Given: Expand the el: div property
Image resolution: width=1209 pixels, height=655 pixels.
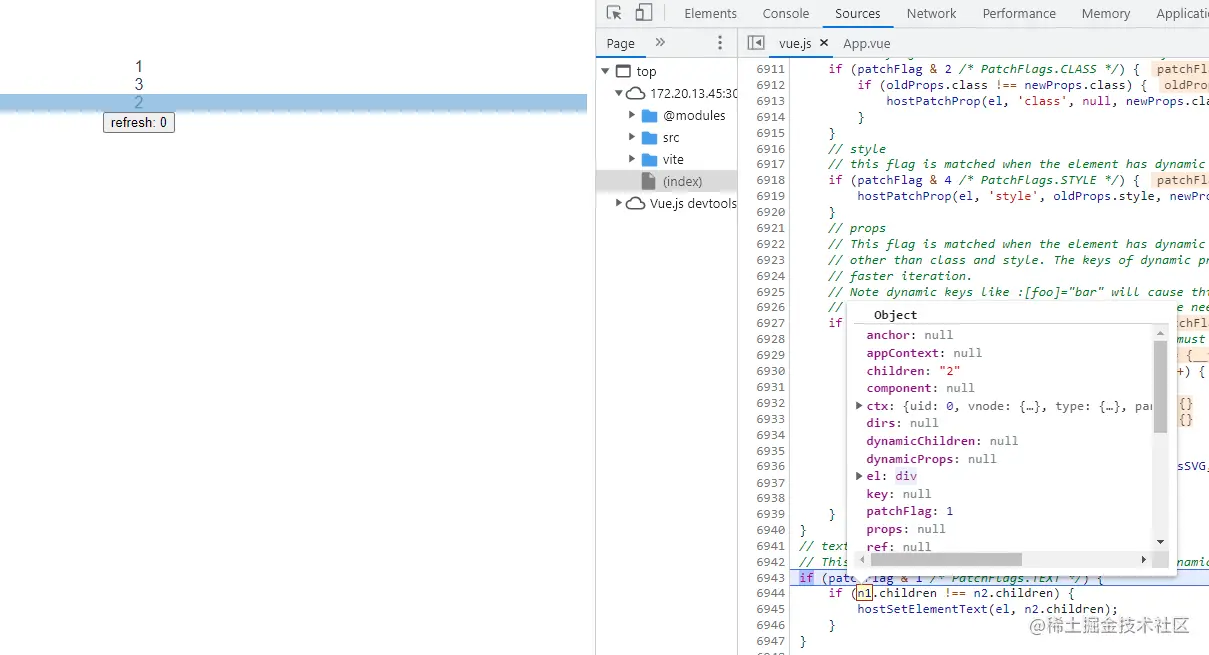Looking at the screenshot, I should (859, 476).
